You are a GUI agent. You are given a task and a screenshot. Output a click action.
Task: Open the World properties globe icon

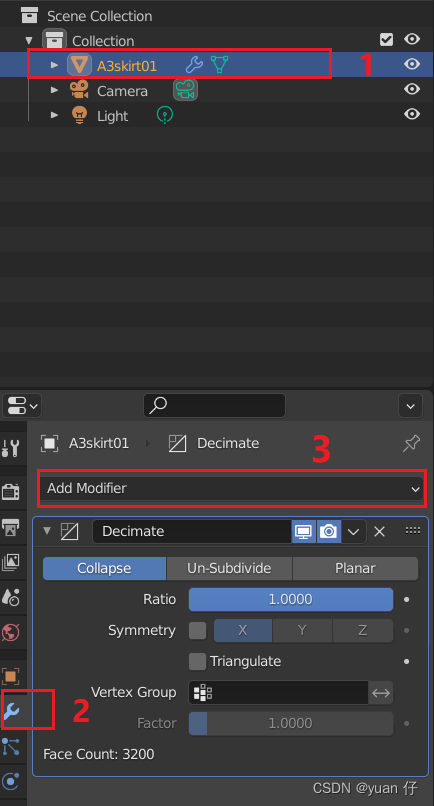pos(11,632)
